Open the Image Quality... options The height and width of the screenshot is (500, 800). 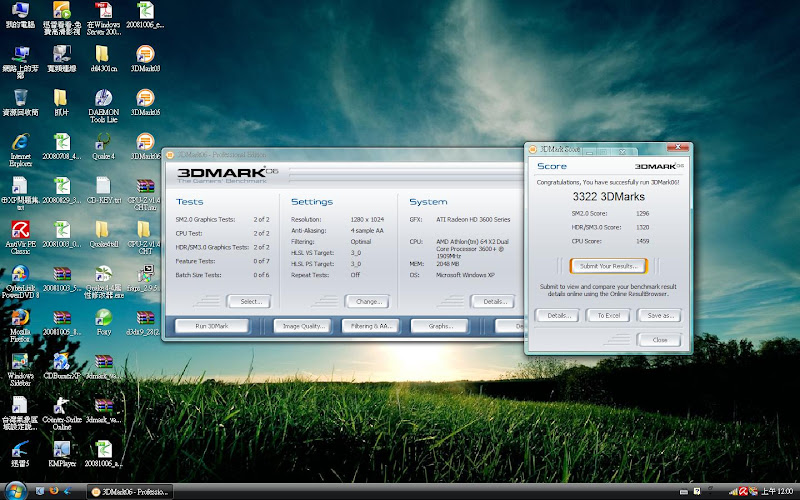point(301,326)
